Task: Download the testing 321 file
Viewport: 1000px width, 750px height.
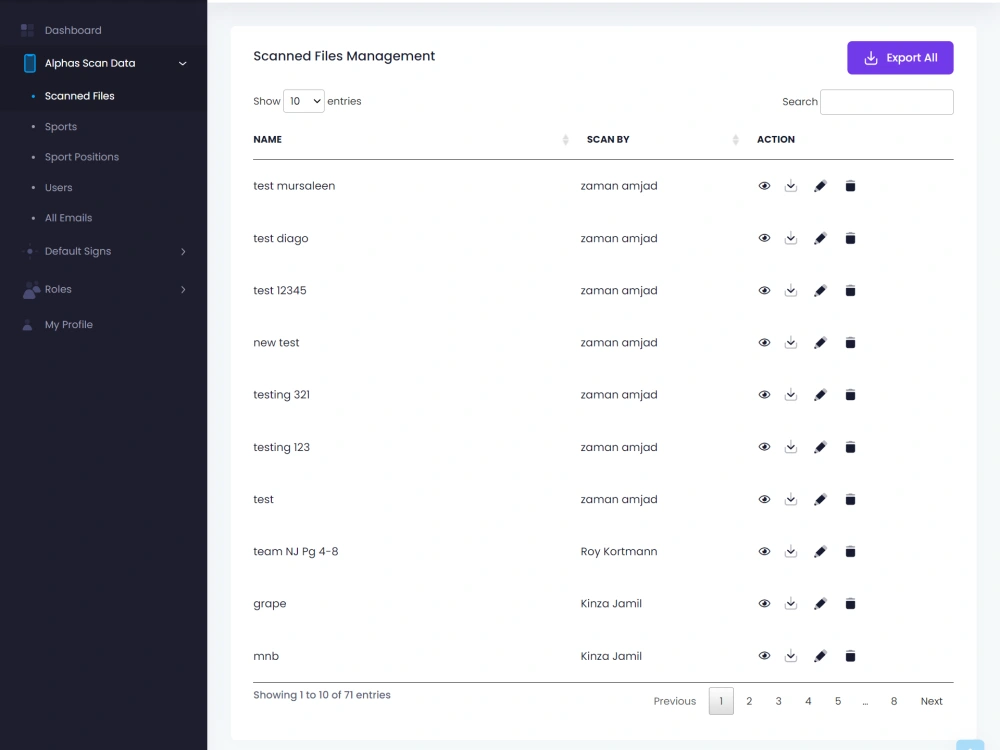Action: tap(791, 395)
